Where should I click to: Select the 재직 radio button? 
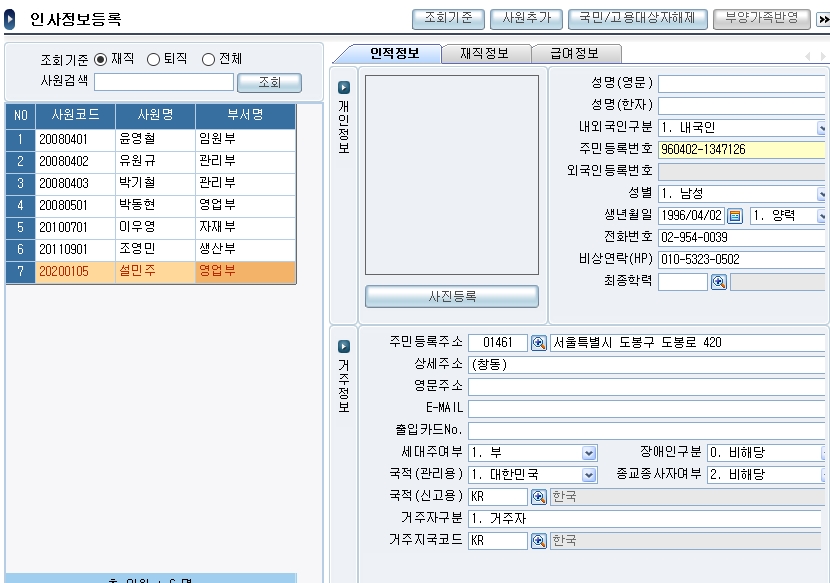[100, 60]
